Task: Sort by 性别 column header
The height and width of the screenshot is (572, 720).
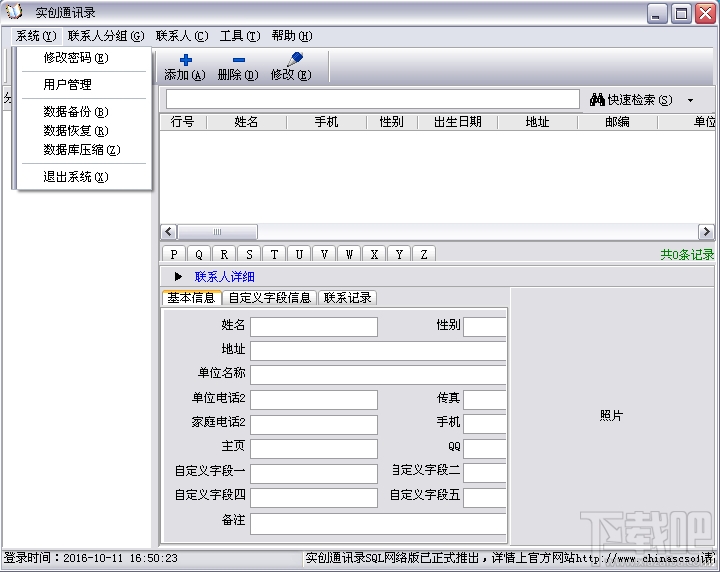Action: pyautogui.click(x=392, y=122)
